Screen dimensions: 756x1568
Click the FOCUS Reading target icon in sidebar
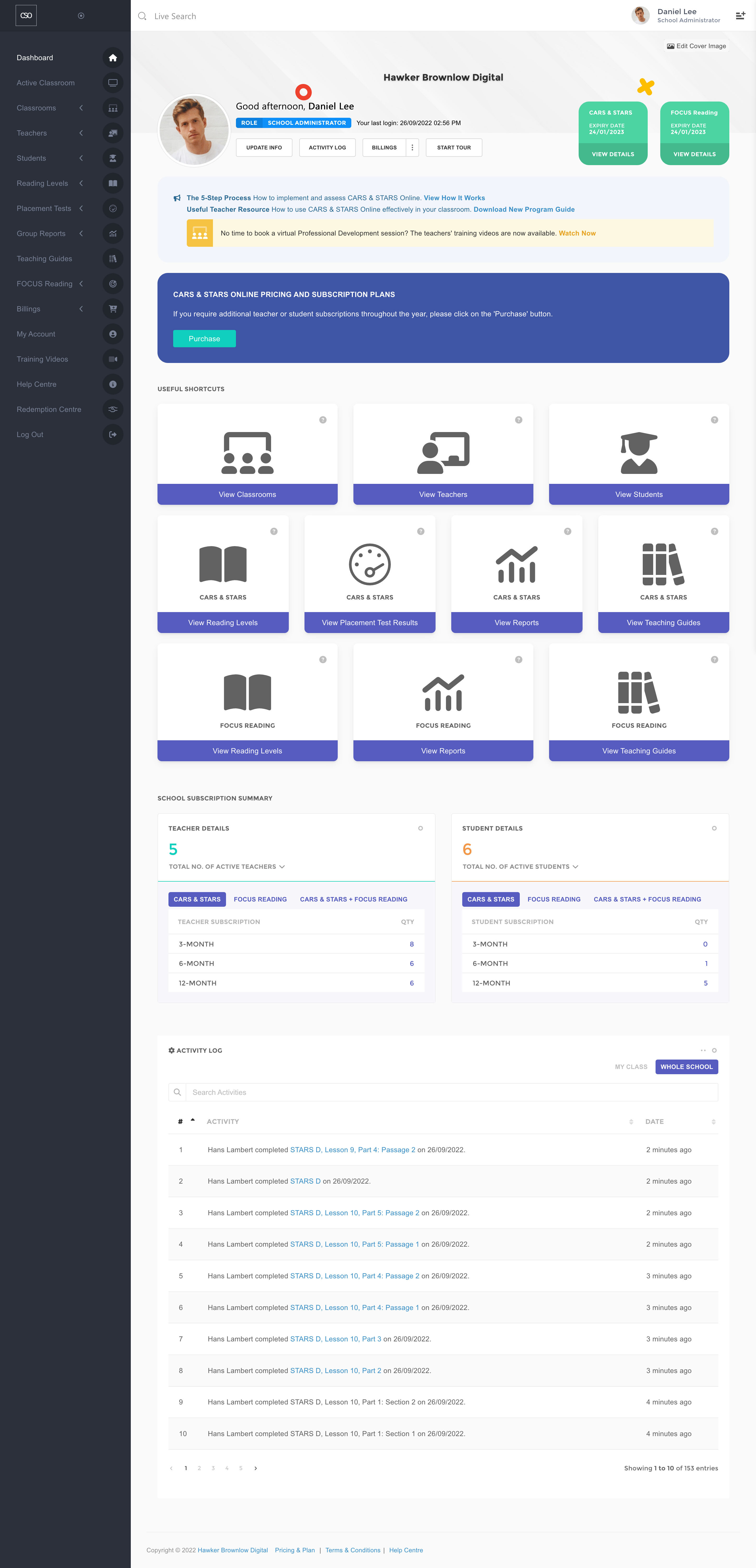112,284
